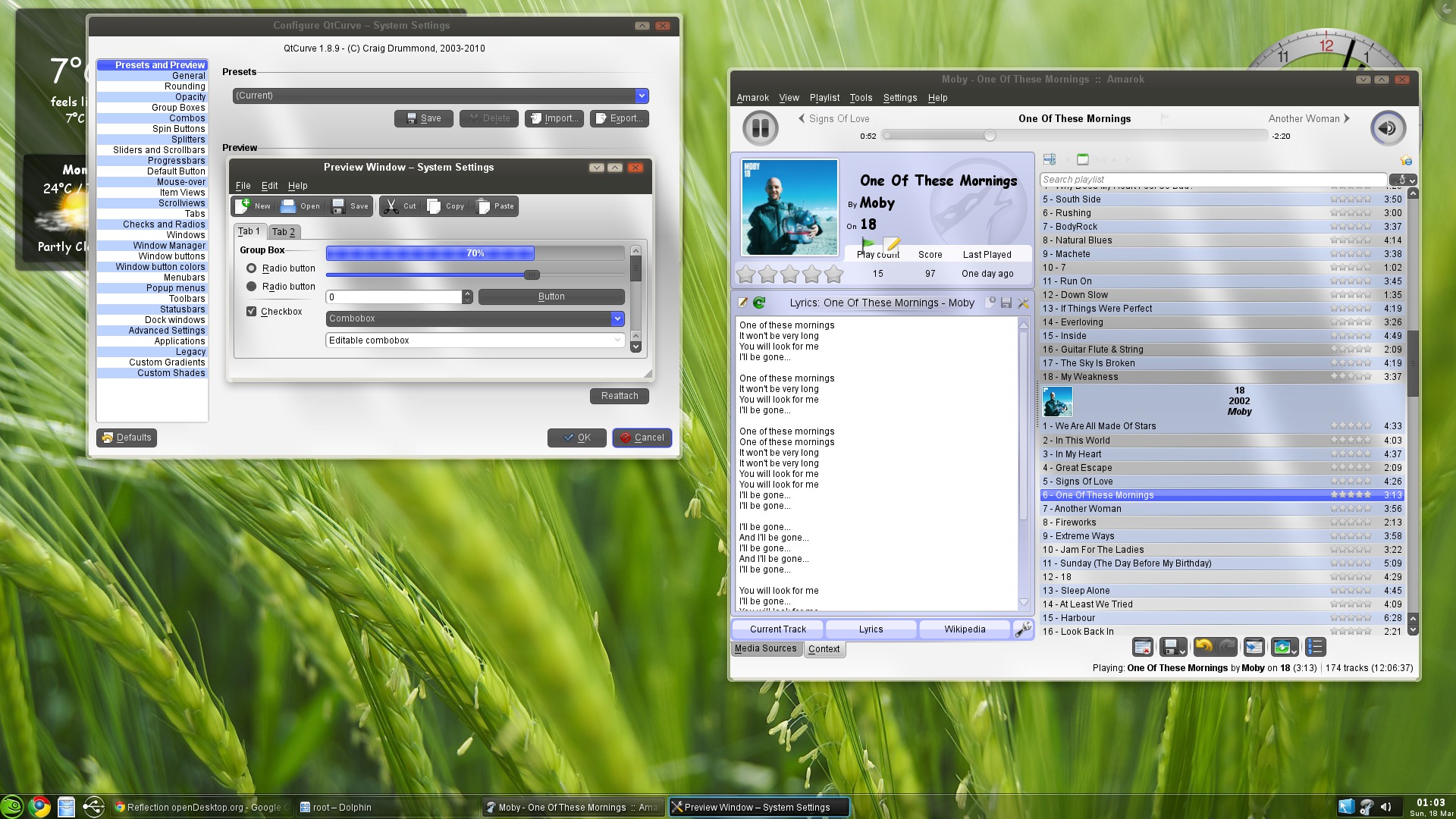Show the active track in playlist
The image size is (1456, 819).
pyautogui.click(x=1254, y=647)
